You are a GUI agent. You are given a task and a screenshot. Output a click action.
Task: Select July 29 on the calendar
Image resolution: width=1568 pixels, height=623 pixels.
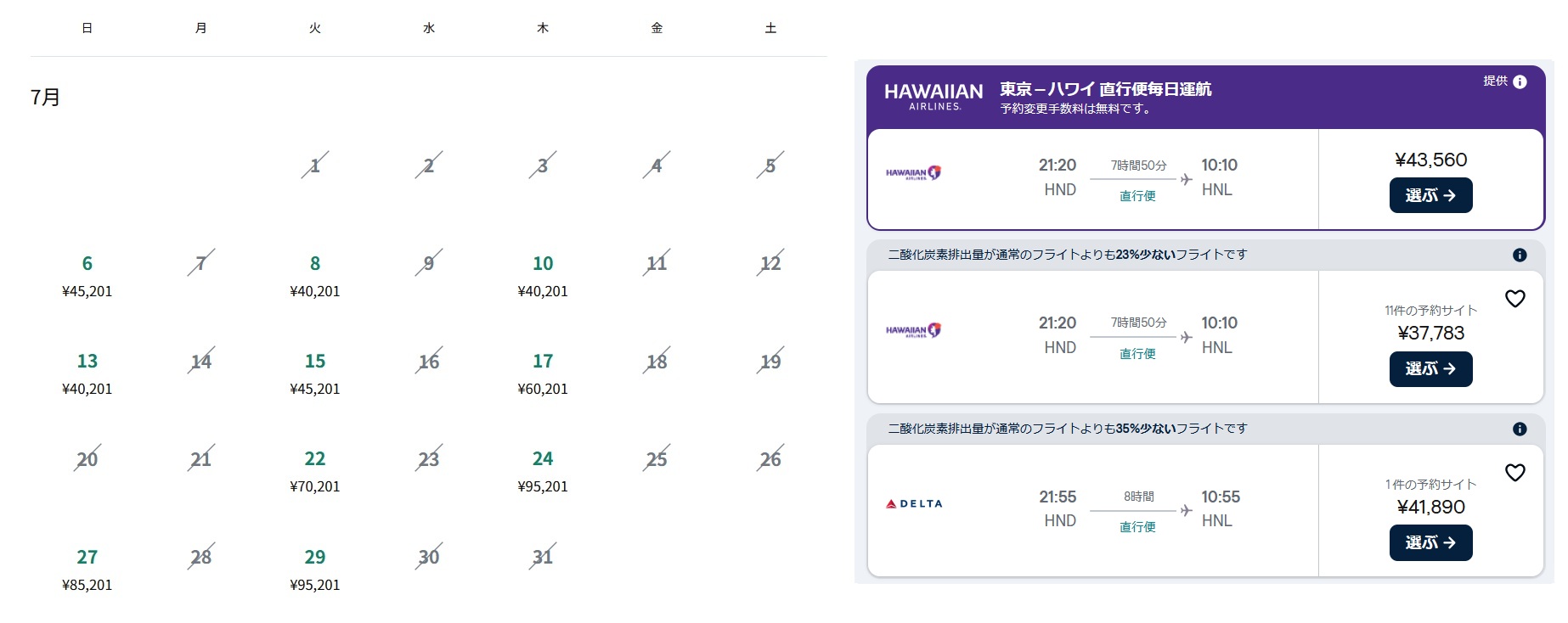click(315, 569)
